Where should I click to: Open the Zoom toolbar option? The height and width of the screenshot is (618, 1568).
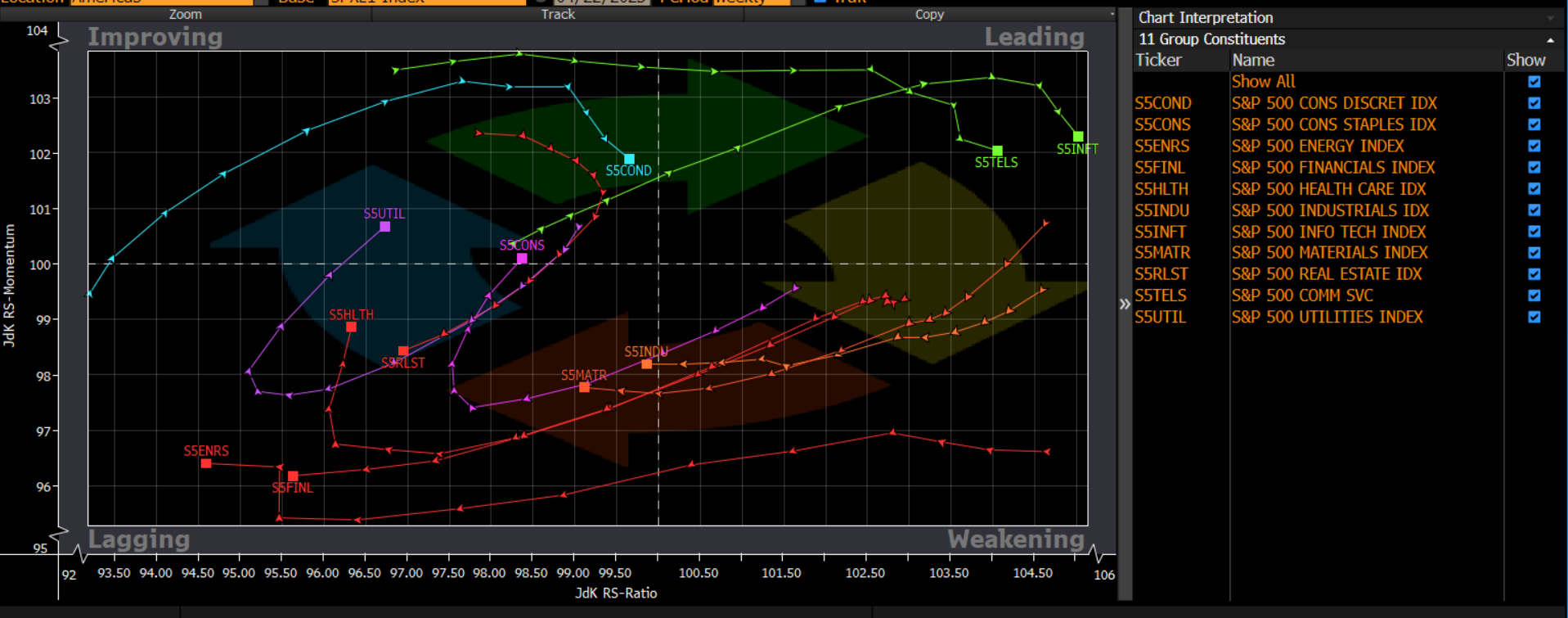pos(186,14)
